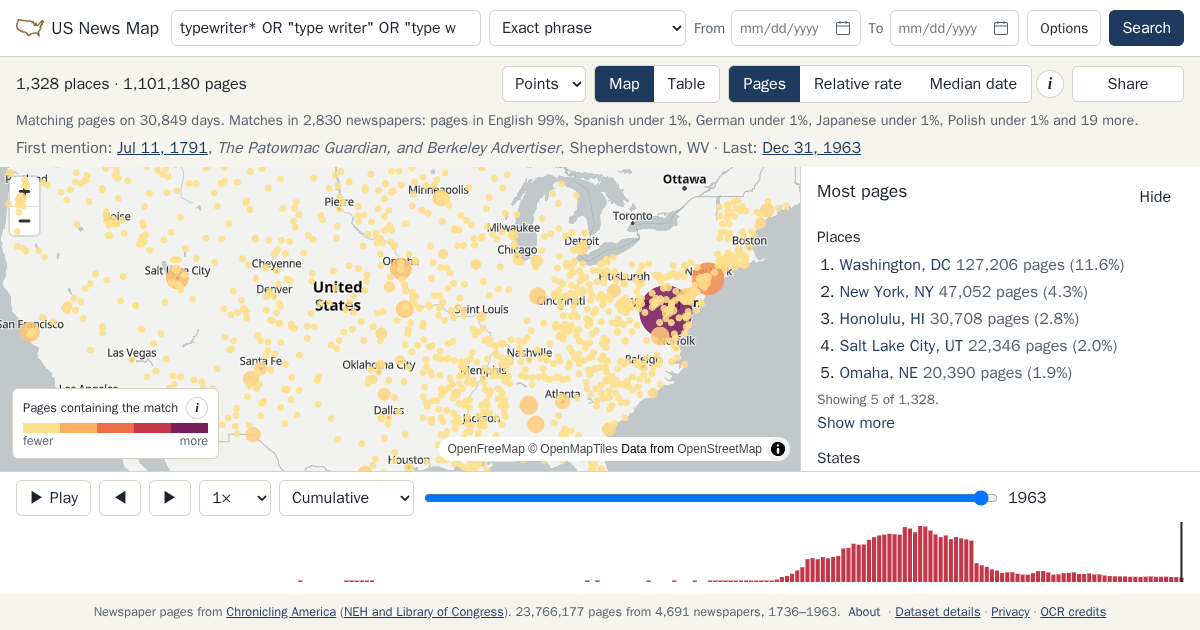Click the year timeline slider handle

click(982, 498)
